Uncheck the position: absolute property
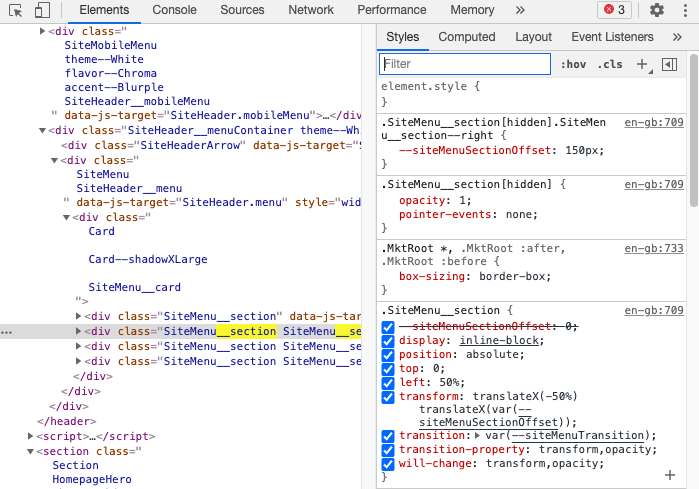The width and height of the screenshot is (699, 489). coord(388,355)
